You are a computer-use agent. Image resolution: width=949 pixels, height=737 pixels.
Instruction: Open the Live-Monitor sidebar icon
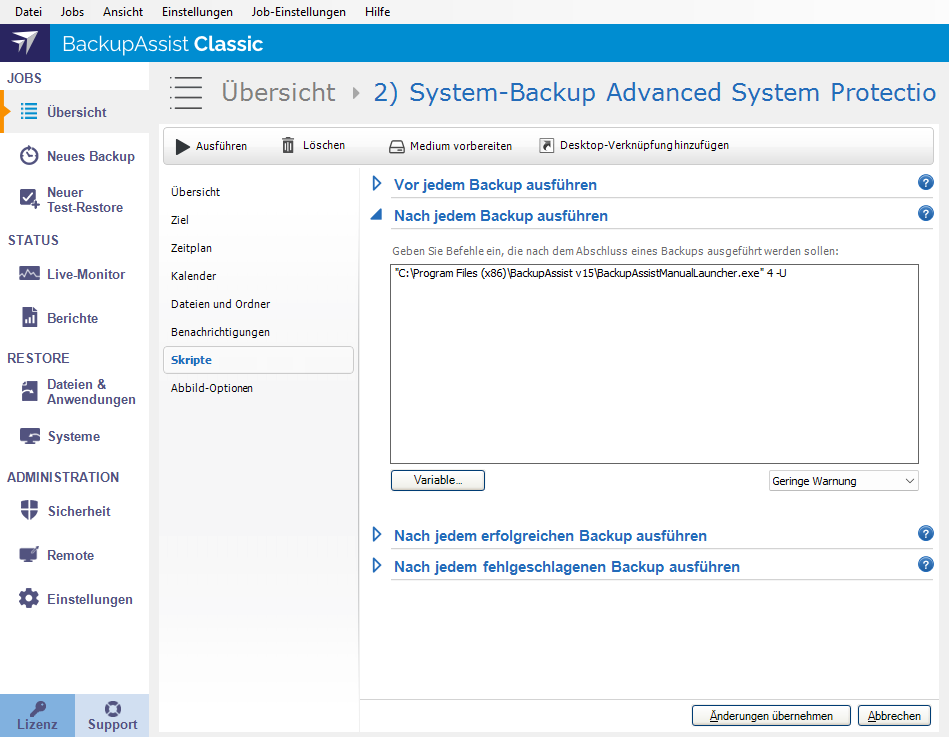point(29,274)
